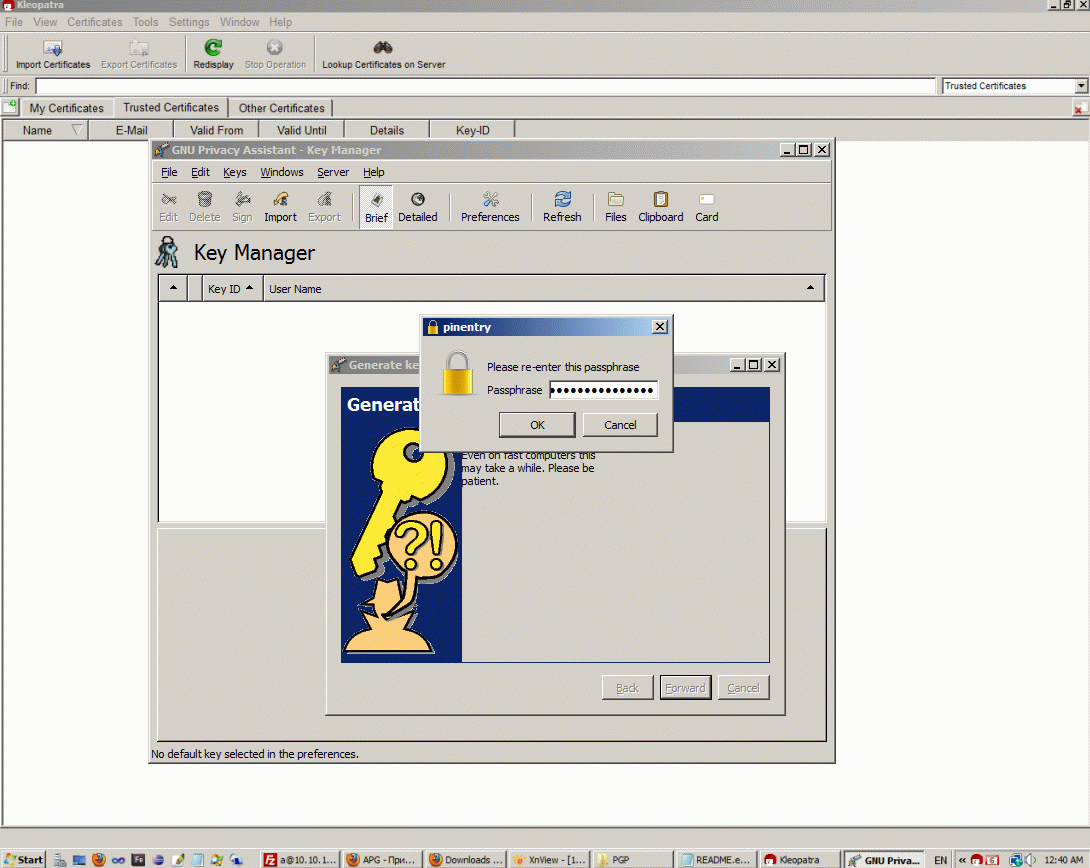Open the Trusted Certificates filter dropdown
Screen dimensions: 1090x868
tap(1014, 85)
